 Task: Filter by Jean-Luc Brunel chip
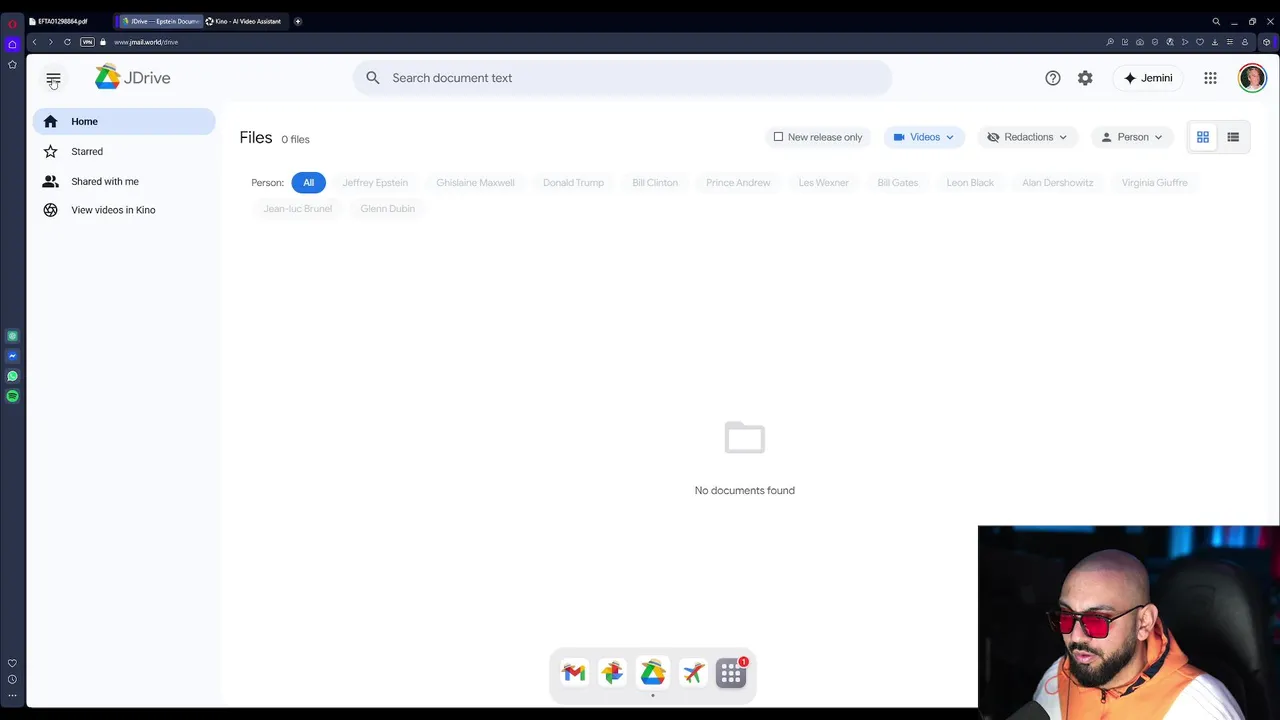point(297,209)
